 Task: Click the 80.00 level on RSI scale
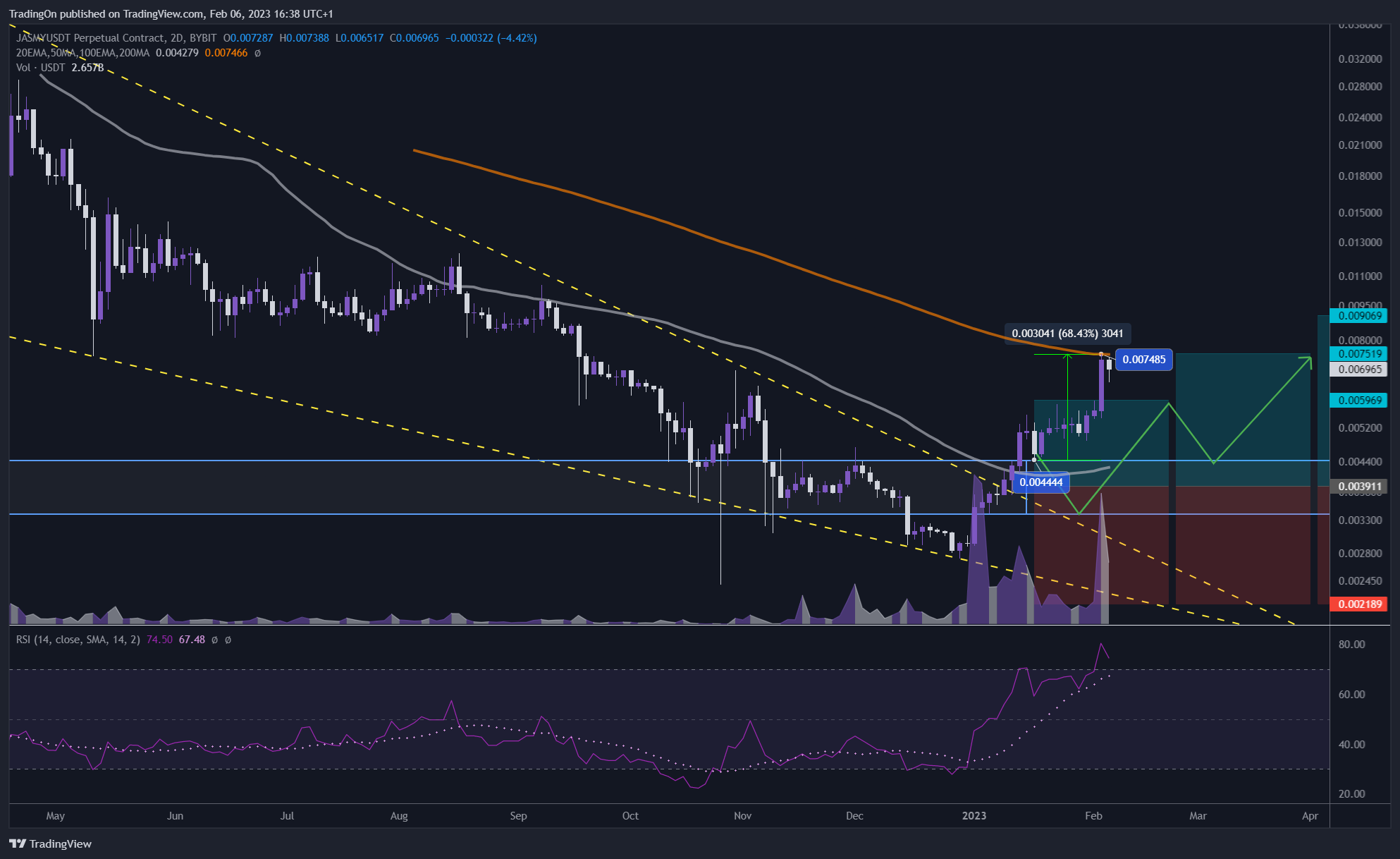[x=1351, y=645]
